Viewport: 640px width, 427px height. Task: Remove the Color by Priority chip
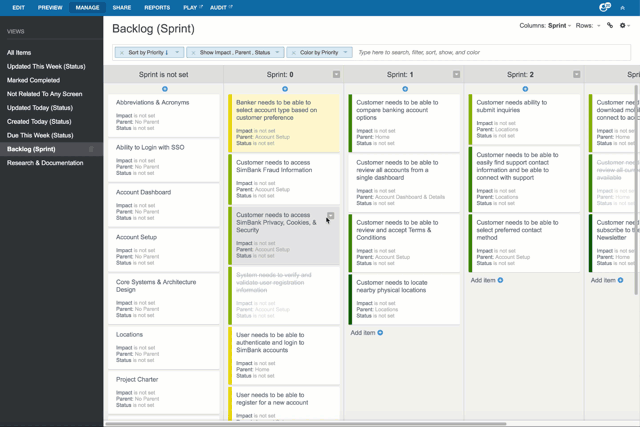(293, 53)
